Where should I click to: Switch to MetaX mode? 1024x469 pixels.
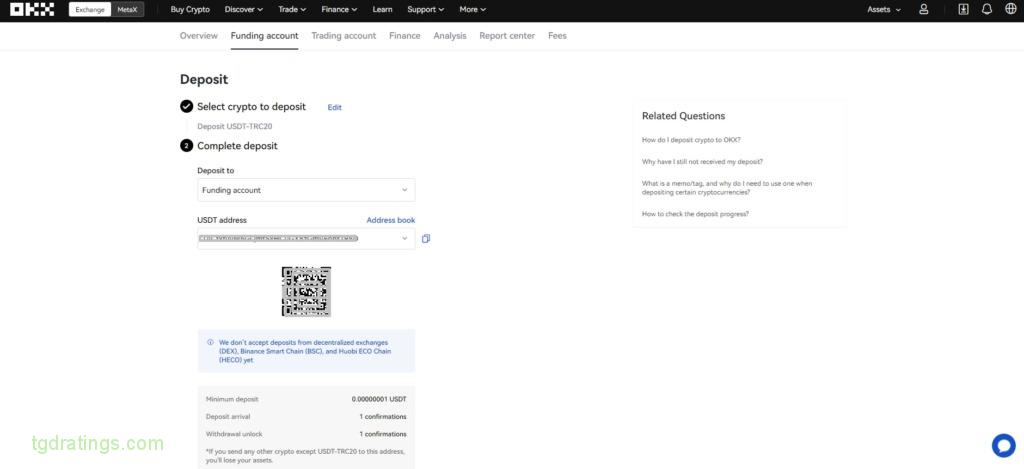(127, 10)
